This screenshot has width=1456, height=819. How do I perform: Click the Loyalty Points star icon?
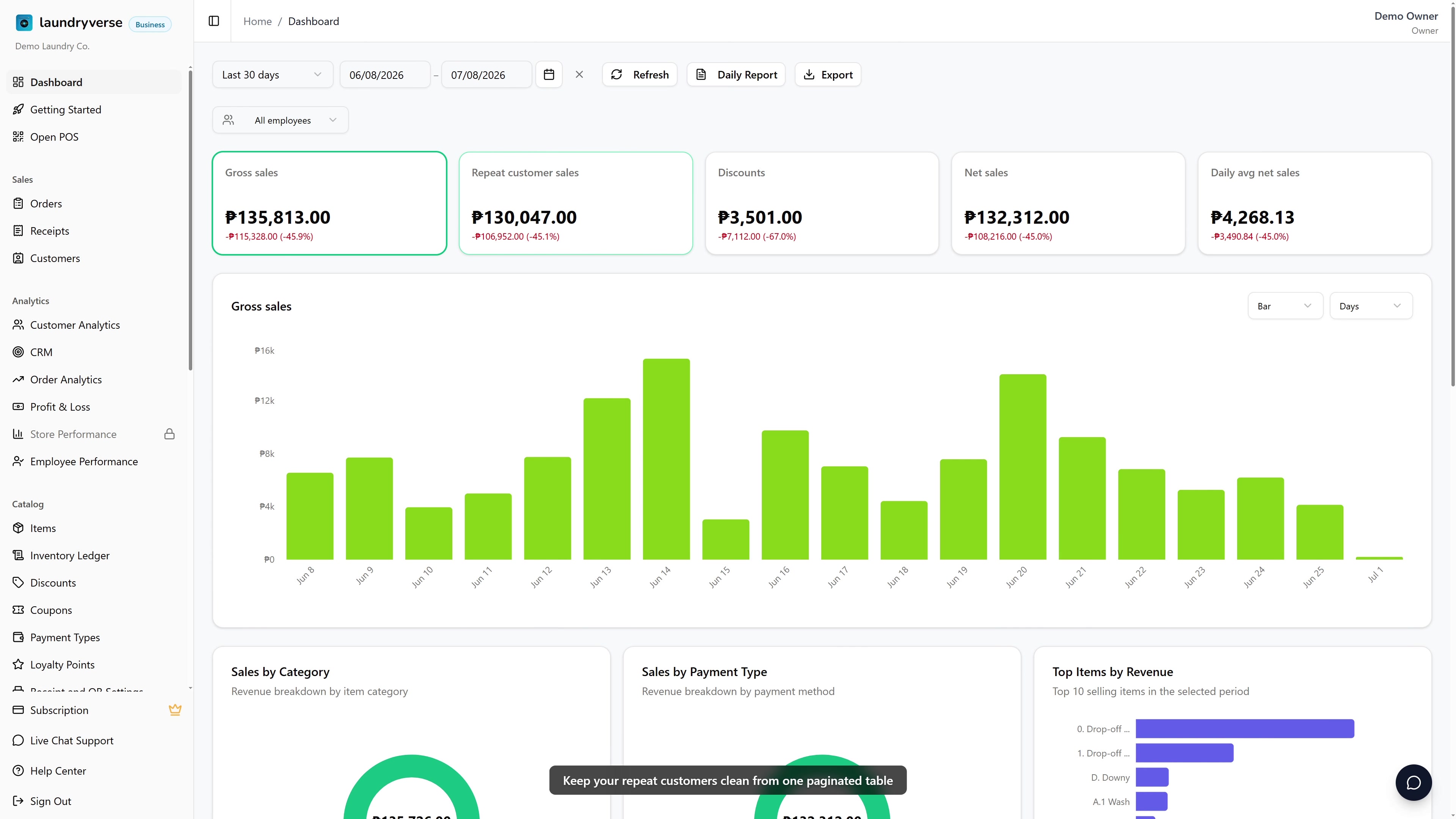pos(18,664)
